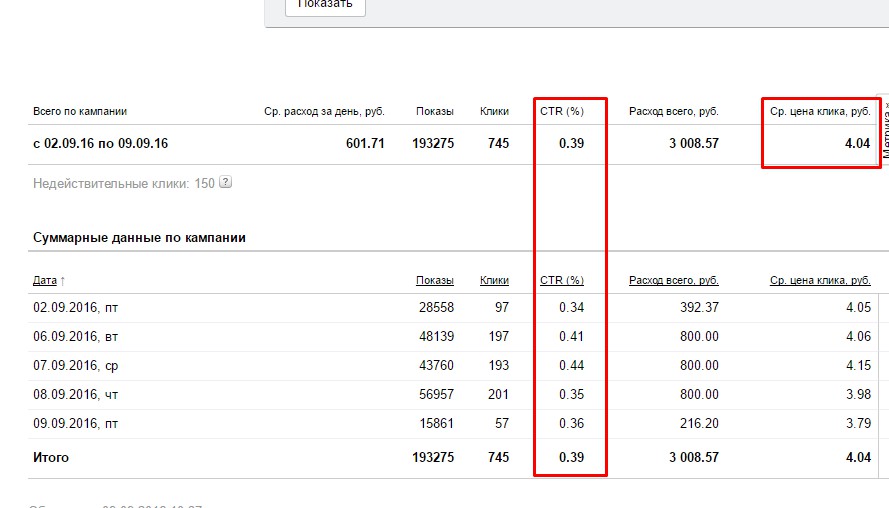
Task: Click the Всего по кампании label
Action: [x=80, y=111]
